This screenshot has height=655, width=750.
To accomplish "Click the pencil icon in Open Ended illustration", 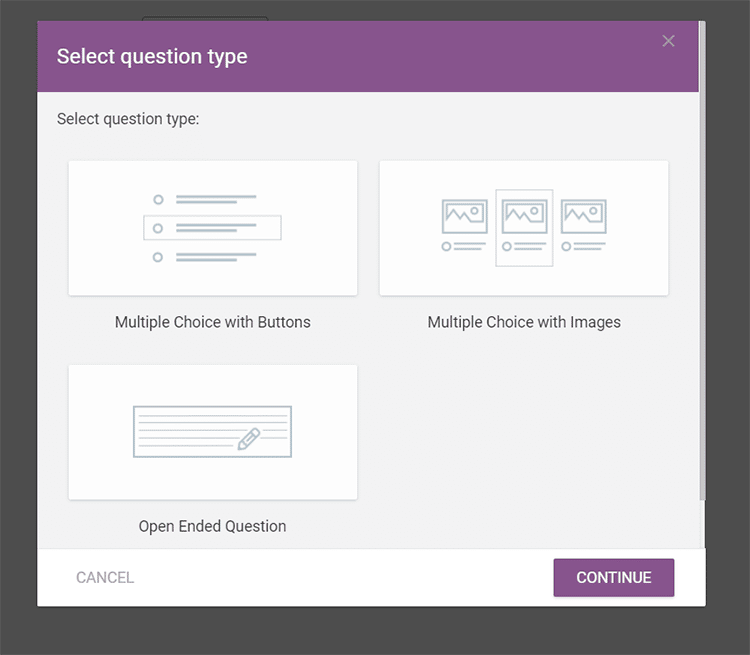I will pyautogui.click(x=249, y=438).
